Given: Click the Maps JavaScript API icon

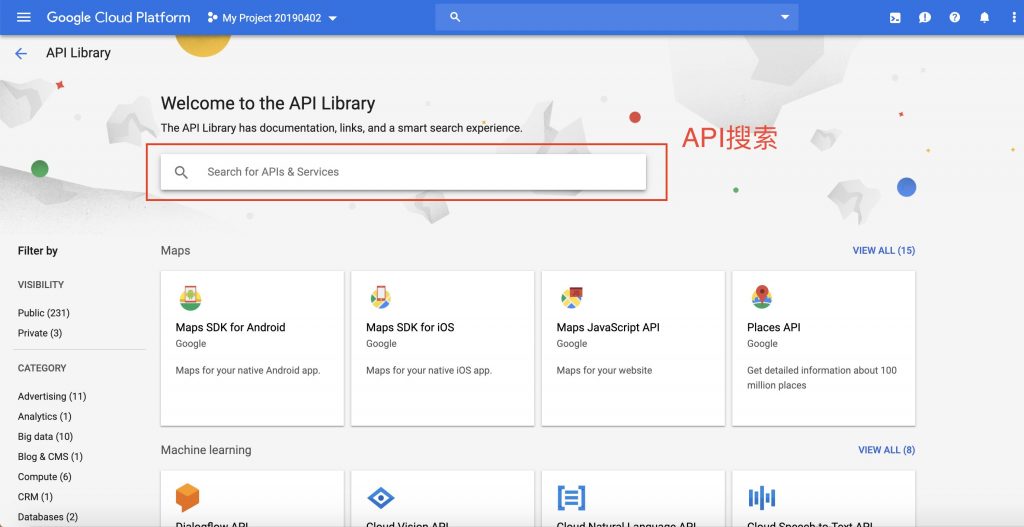Looking at the screenshot, I should [x=571, y=298].
